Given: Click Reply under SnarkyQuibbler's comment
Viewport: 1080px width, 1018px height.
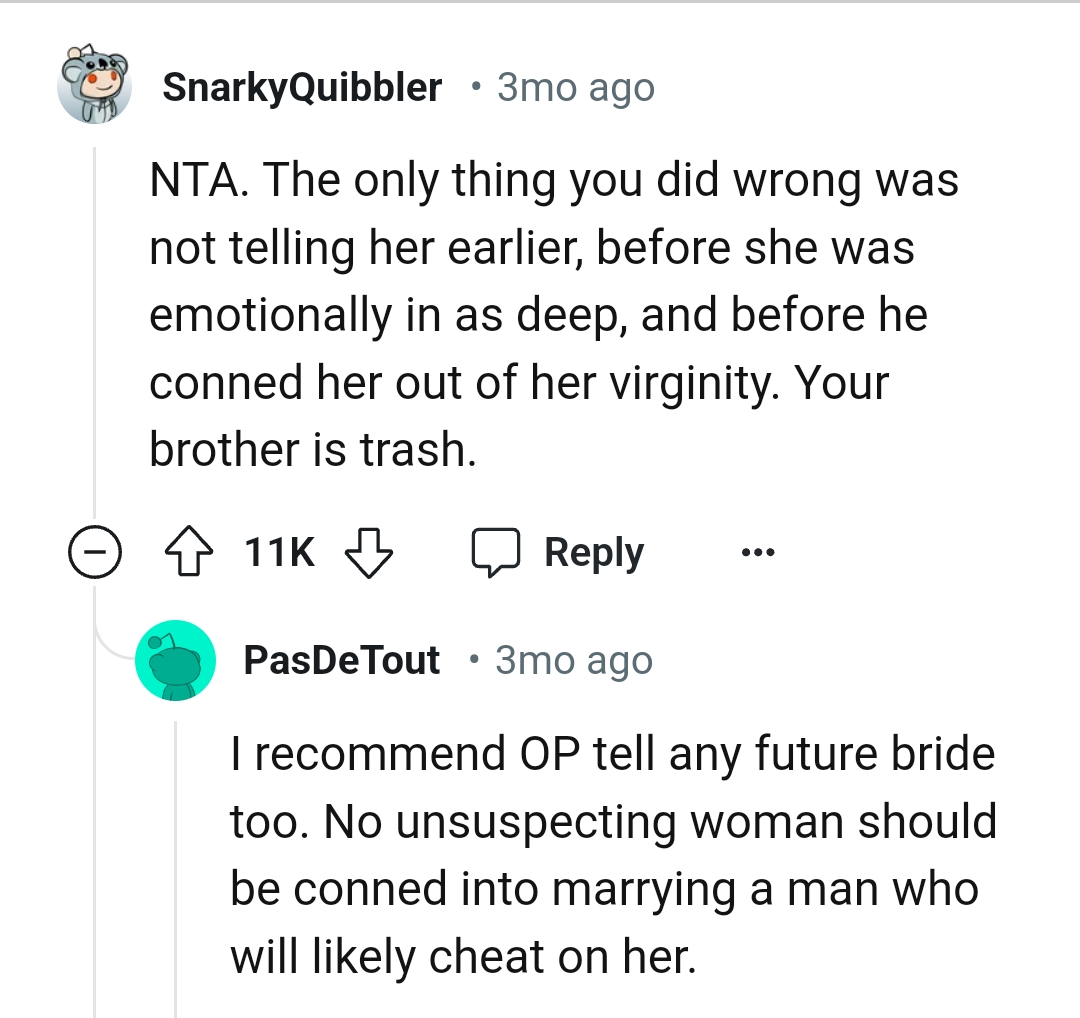Looking at the screenshot, I should [594, 551].
